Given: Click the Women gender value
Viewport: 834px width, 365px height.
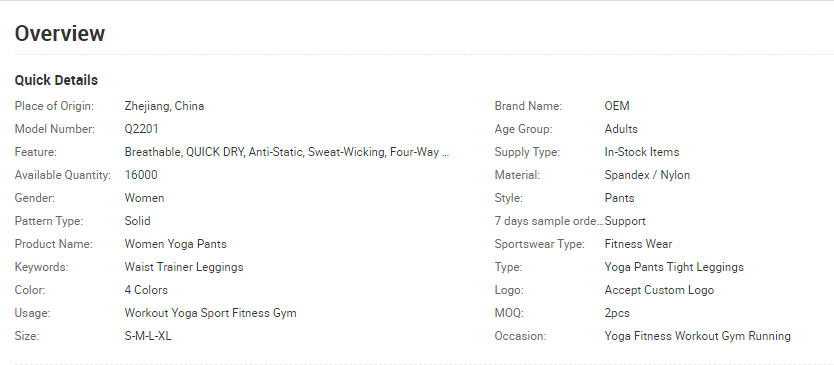Looking at the screenshot, I should tap(144, 198).
